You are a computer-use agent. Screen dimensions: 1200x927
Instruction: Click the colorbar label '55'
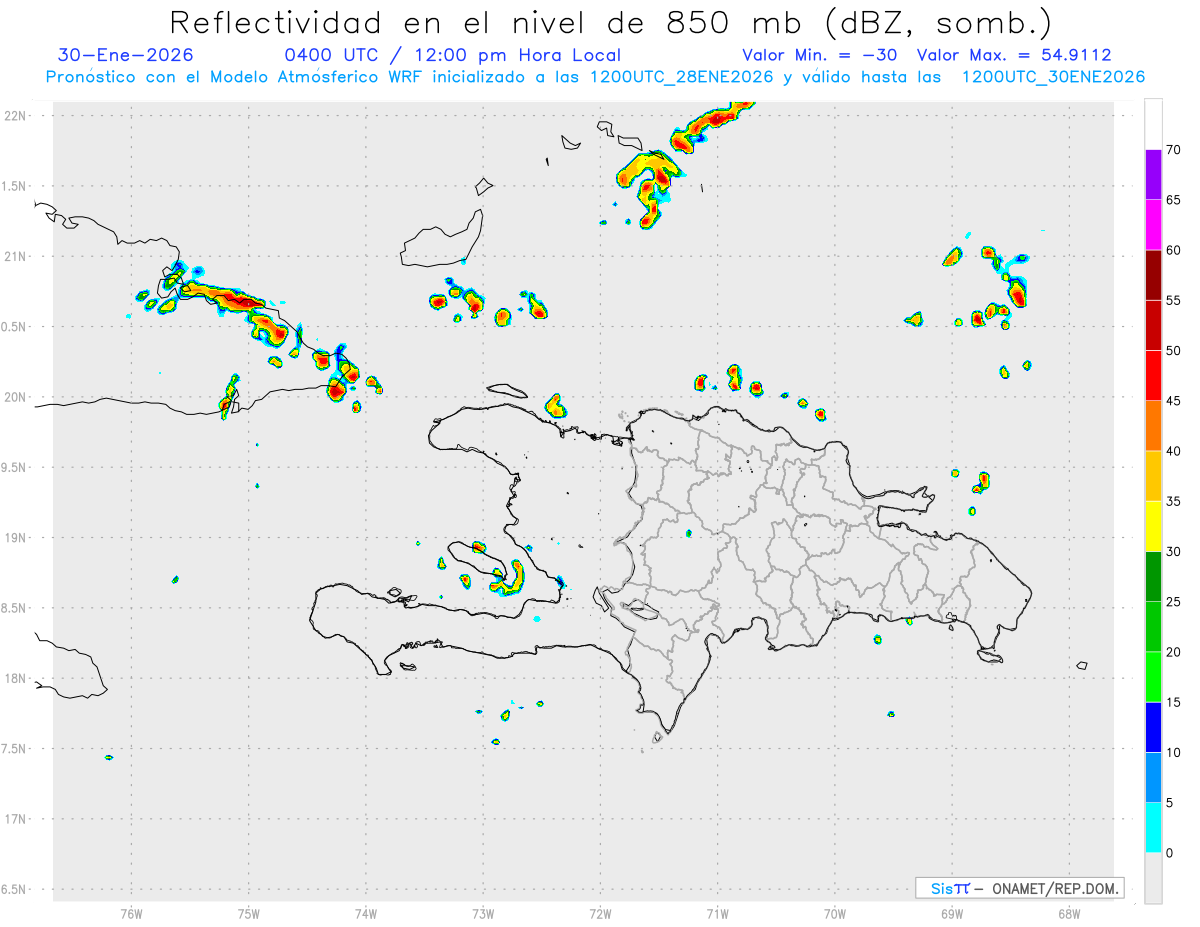click(x=1174, y=300)
